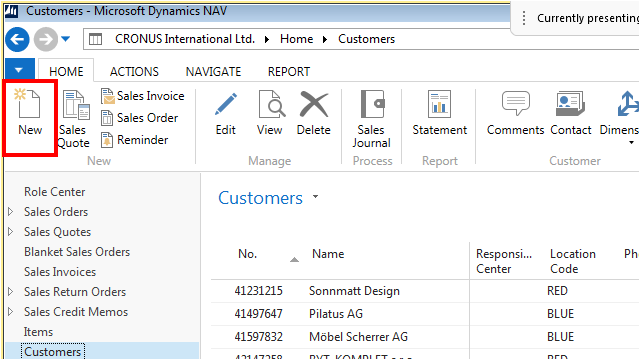Open the Sales Journal
The image size is (640, 360).
click(x=371, y=119)
